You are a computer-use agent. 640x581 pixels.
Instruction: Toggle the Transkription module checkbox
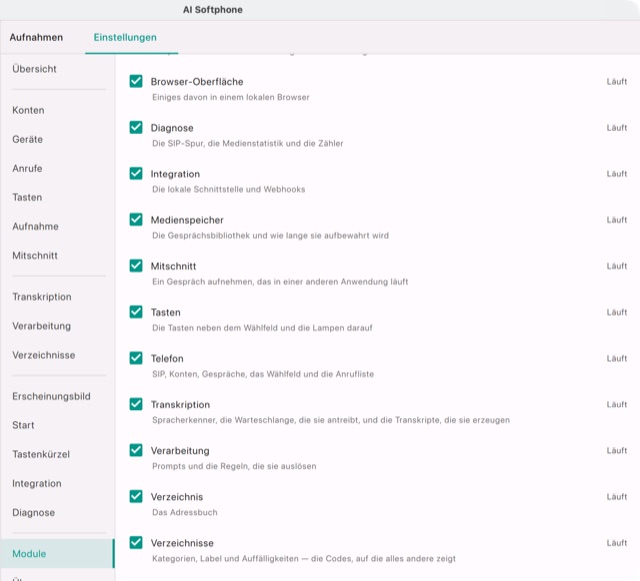pyautogui.click(x=136, y=404)
